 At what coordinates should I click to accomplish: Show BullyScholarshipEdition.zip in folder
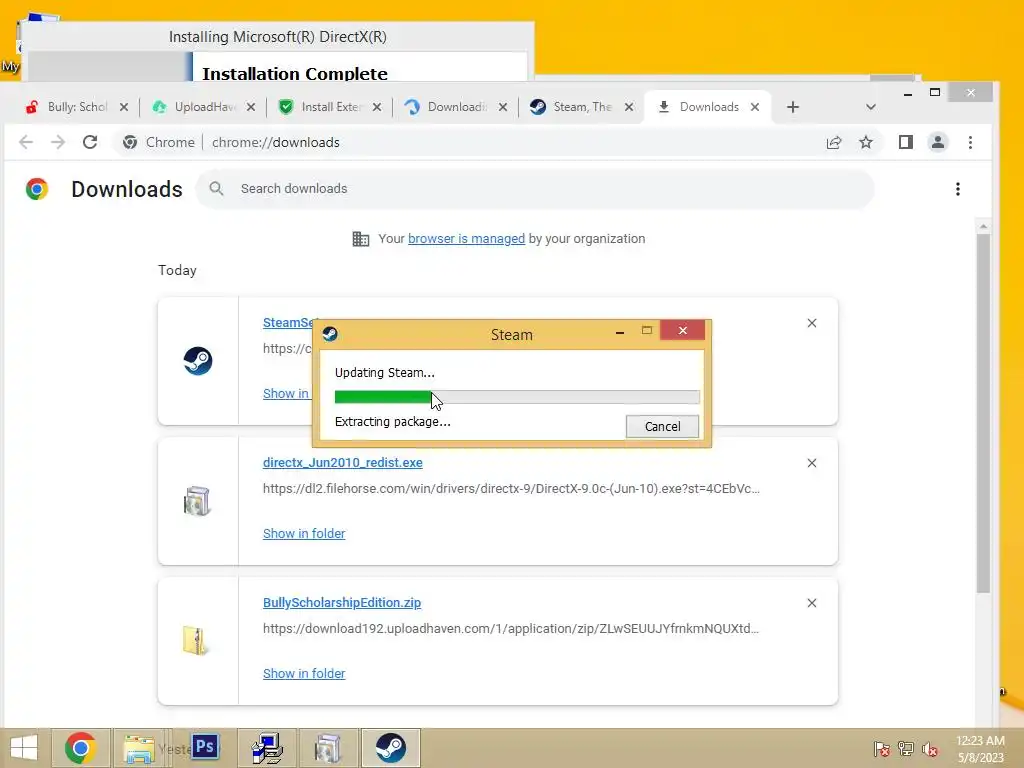point(304,673)
